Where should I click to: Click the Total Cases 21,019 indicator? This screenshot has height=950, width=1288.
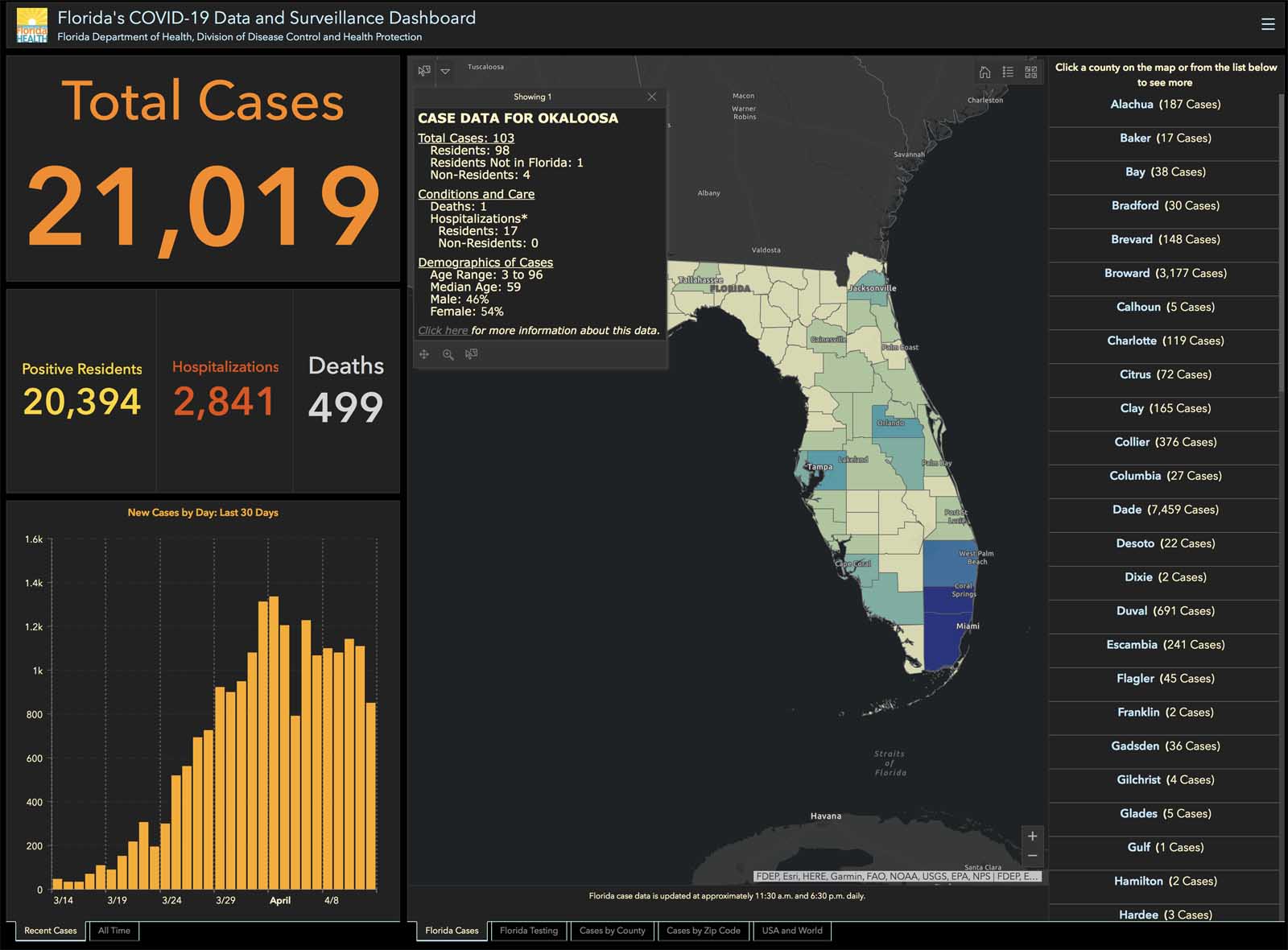click(x=203, y=168)
